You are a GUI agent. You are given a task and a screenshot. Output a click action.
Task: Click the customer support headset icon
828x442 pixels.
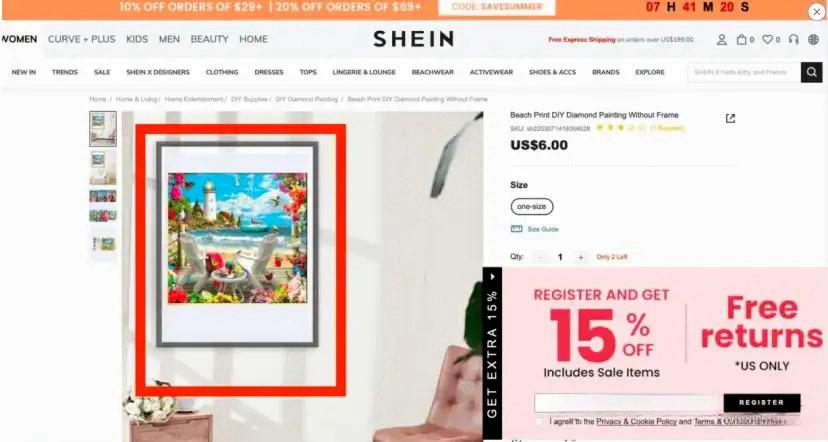point(793,40)
